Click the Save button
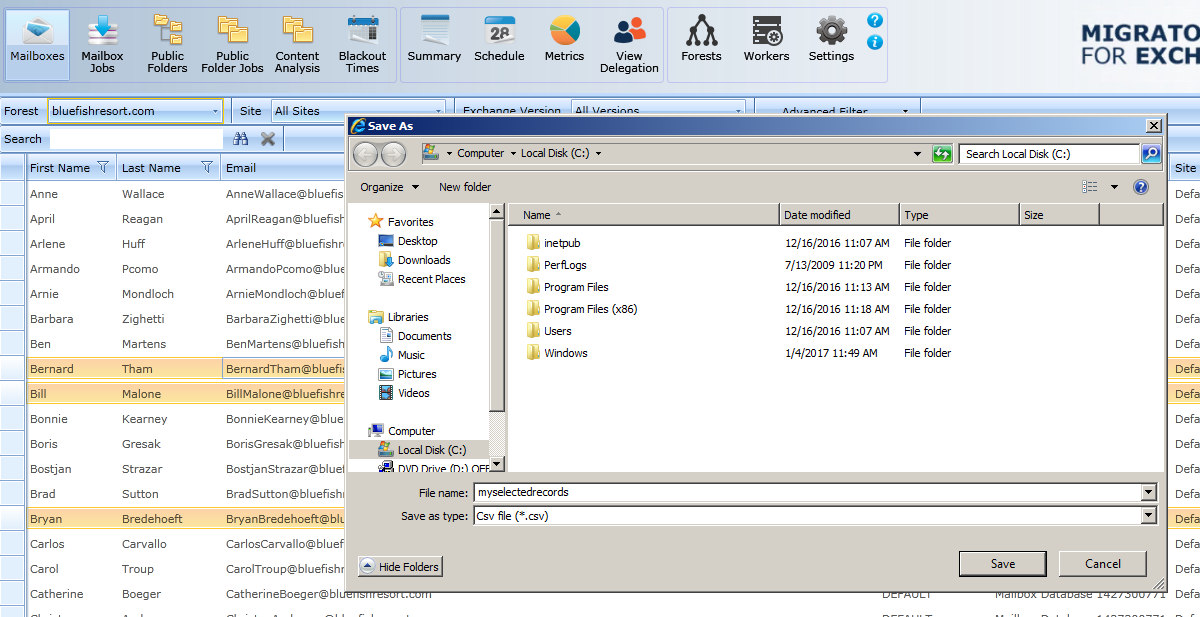The image size is (1200, 617). (x=1002, y=564)
